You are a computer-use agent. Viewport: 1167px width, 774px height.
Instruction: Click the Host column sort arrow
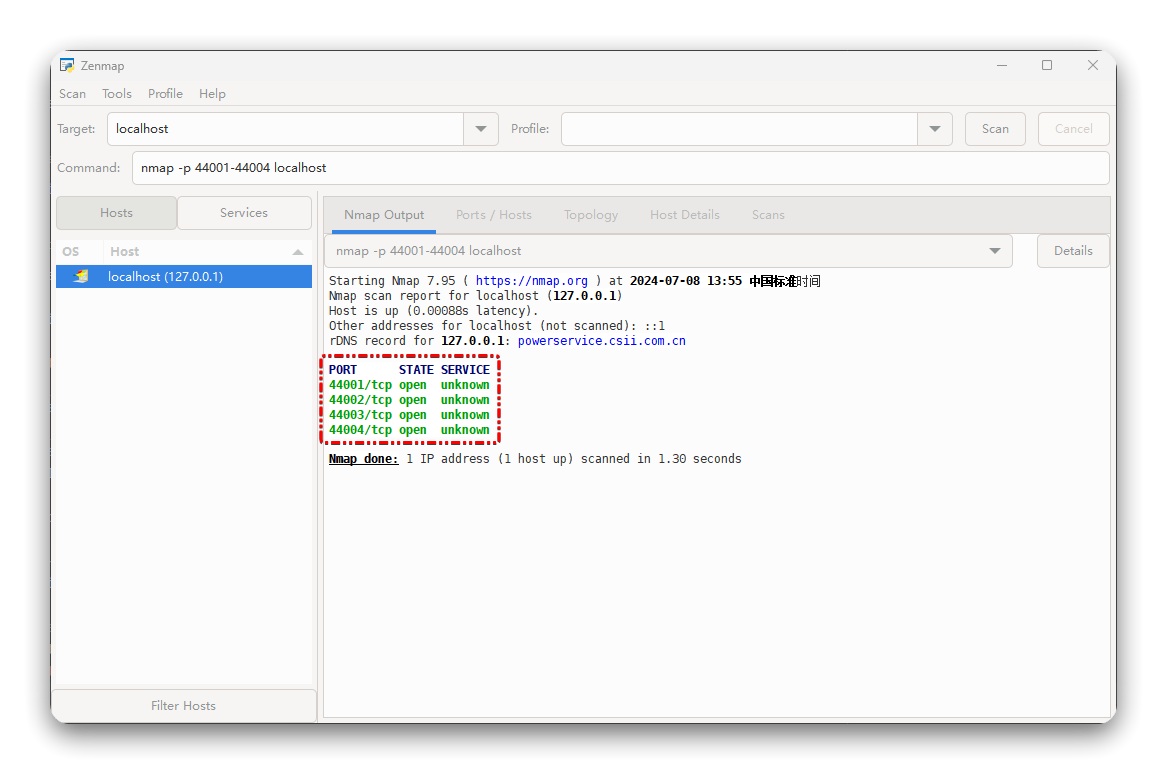point(298,252)
